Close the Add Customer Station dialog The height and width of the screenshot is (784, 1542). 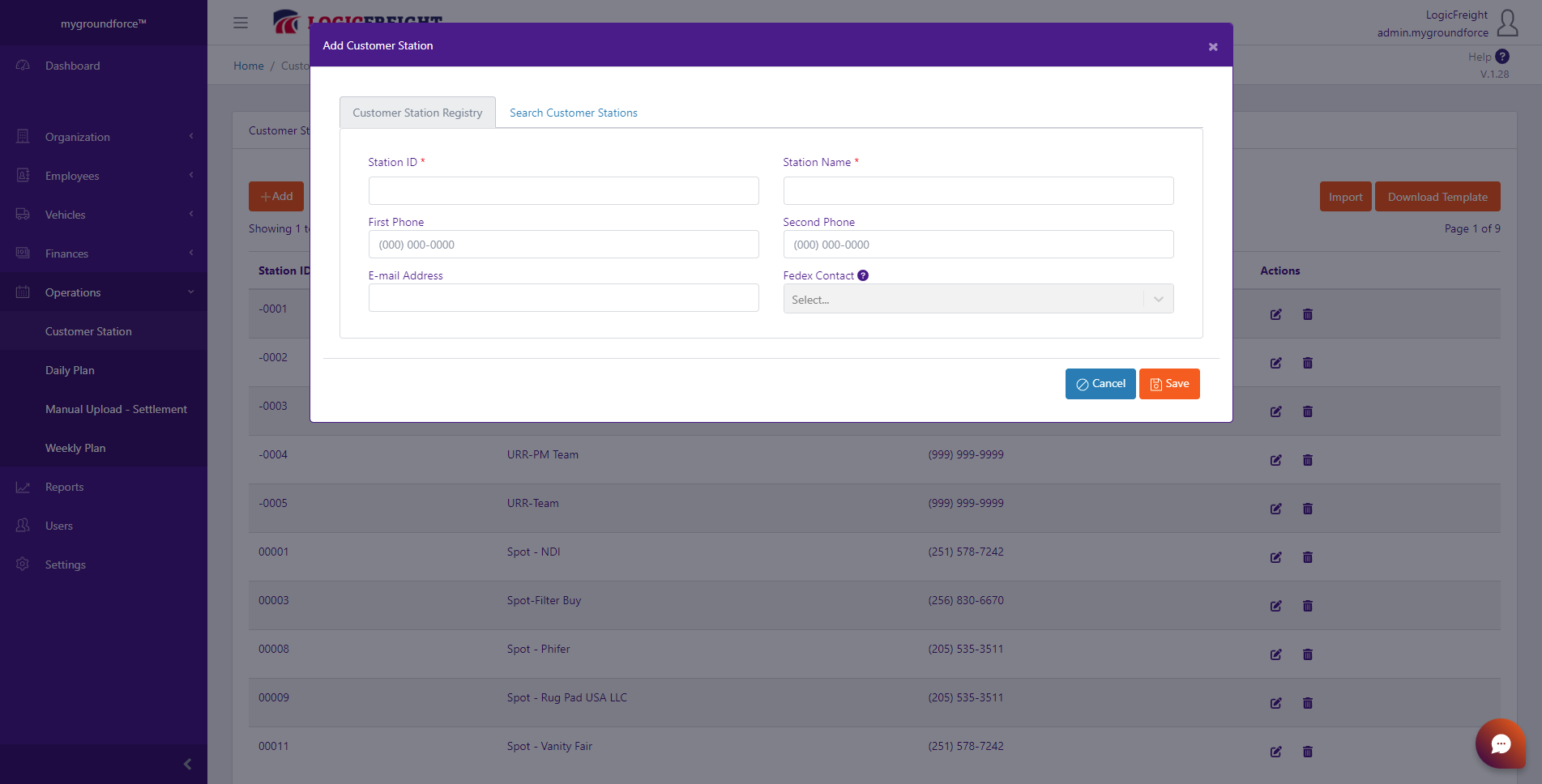(1213, 47)
